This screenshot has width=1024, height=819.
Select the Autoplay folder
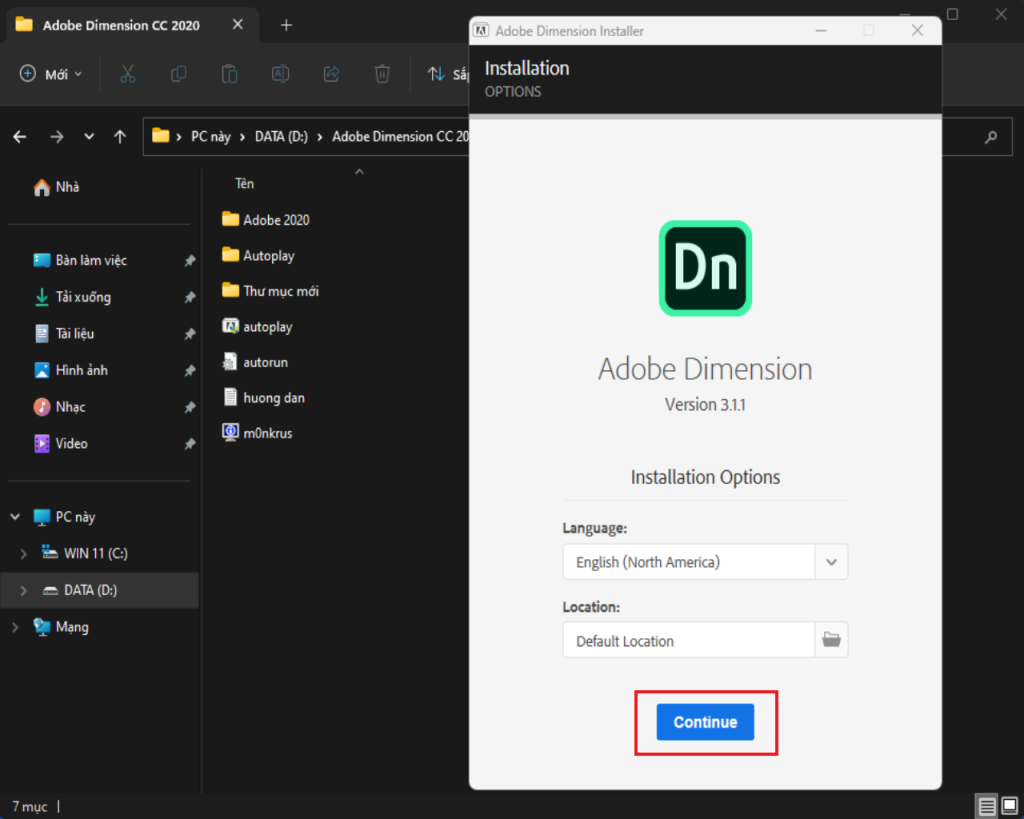(x=258, y=255)
